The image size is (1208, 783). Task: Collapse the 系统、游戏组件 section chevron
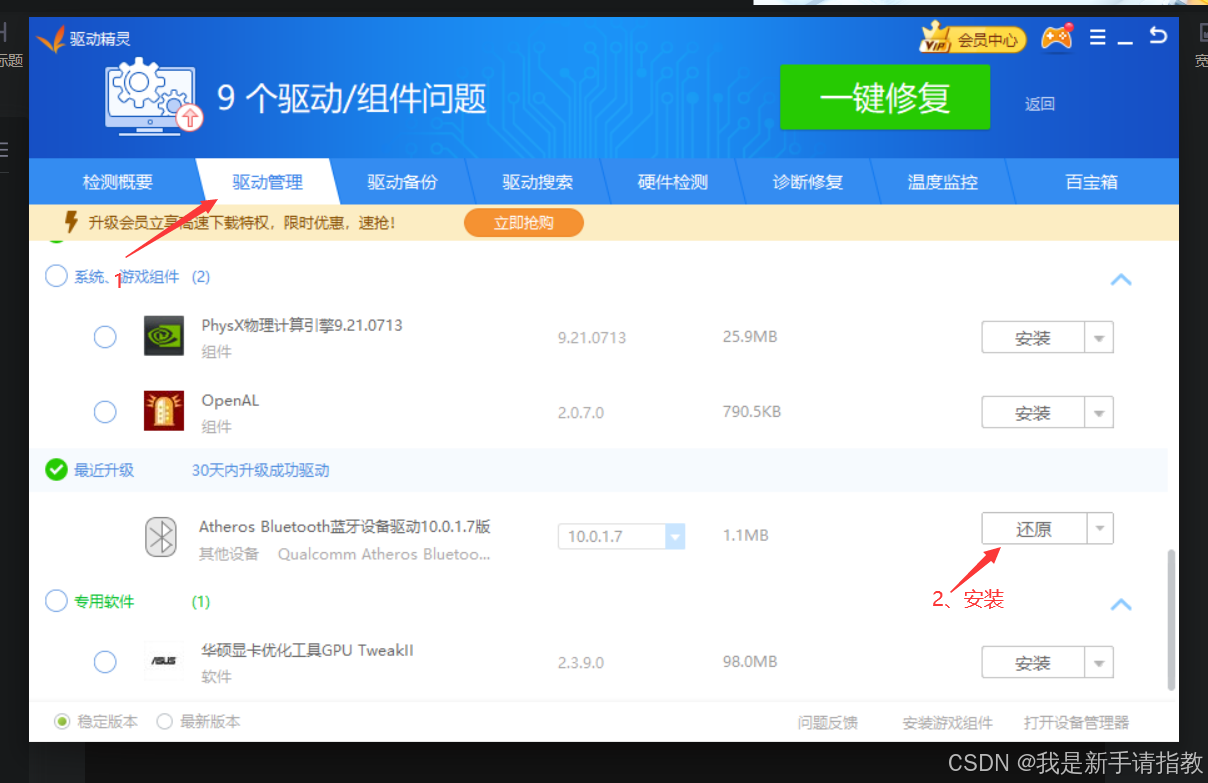tap(1121, 279)
